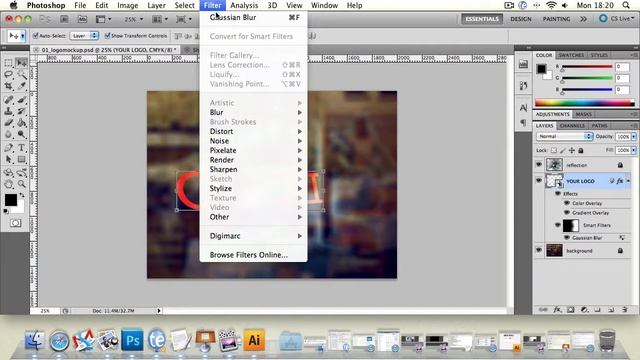The width and height of the screenshot is (640, 360).
Task: Select the Brush tool
Action: 22,100
